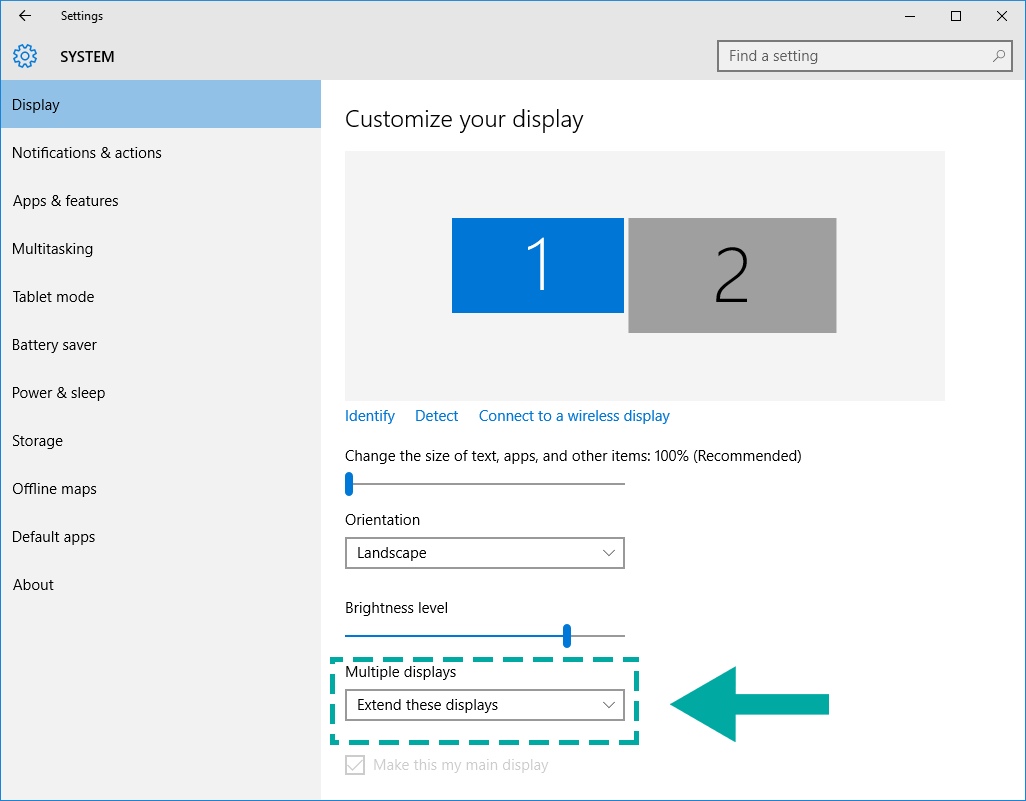The width and height of the screenshot is (1026, 801).
Task: Click the back arrow in title bar
Action: 25,16
